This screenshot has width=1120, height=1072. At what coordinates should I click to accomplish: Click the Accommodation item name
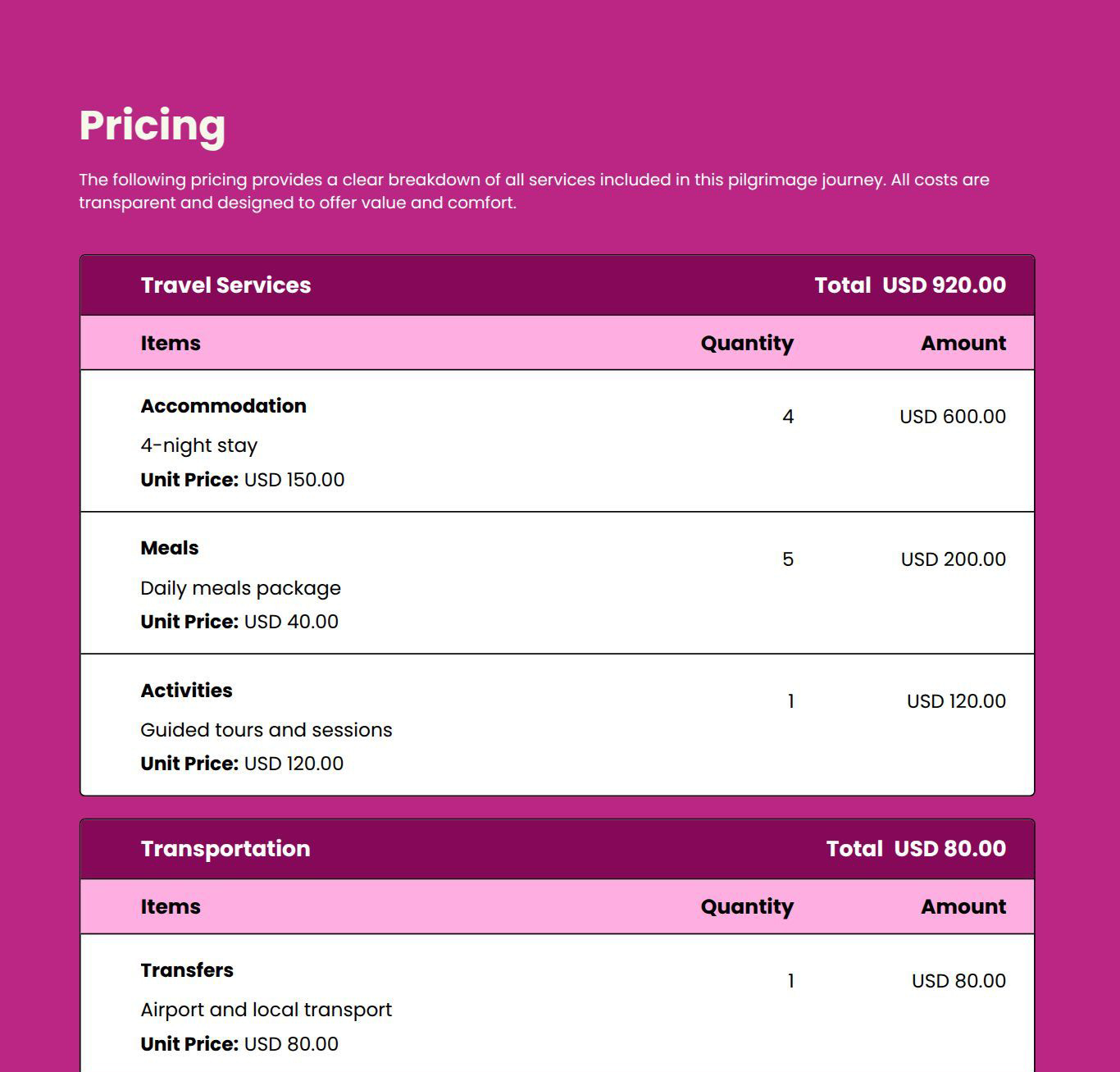point(223,406)
